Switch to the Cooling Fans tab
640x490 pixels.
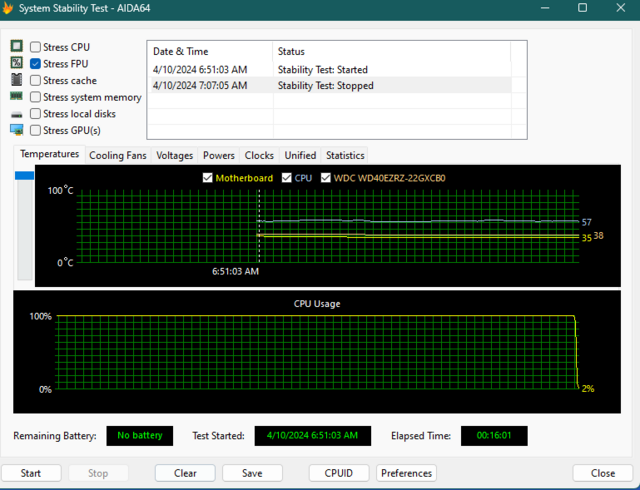click(x=117, y=155)
